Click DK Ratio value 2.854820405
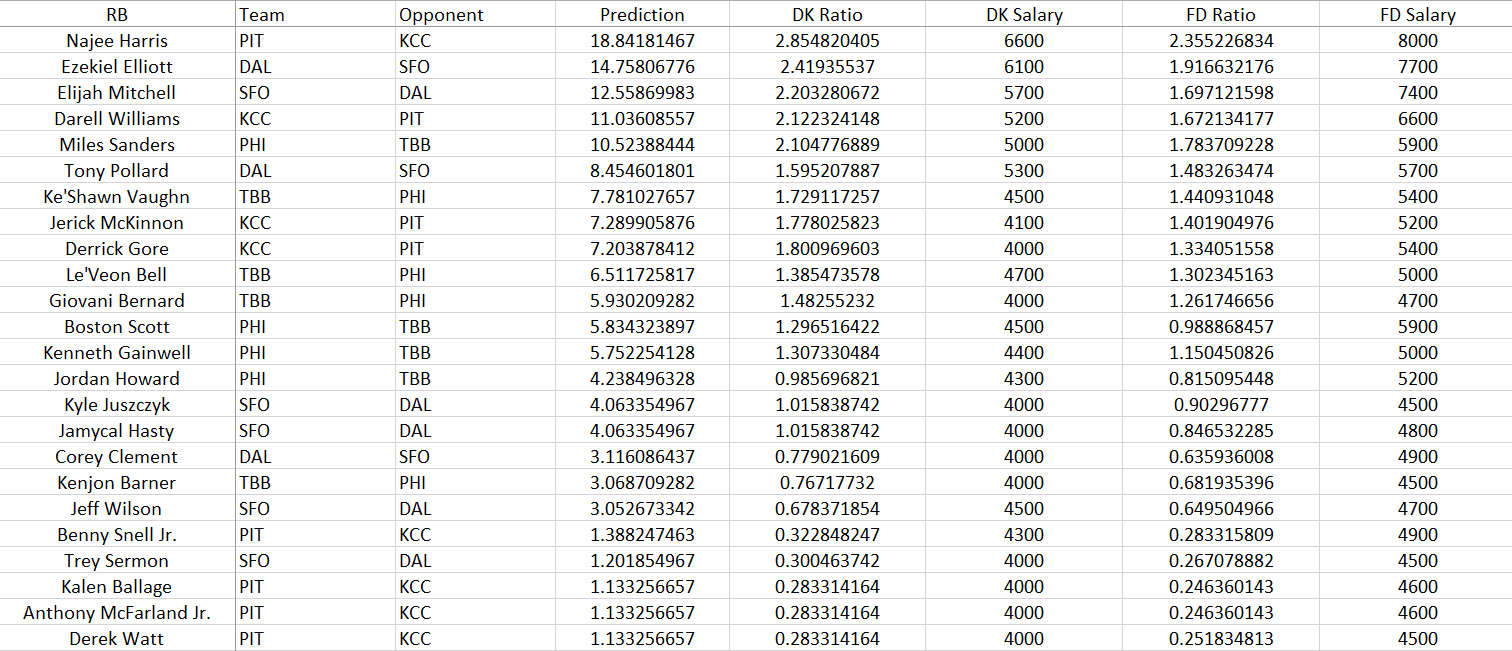 [x=827, y=41]
